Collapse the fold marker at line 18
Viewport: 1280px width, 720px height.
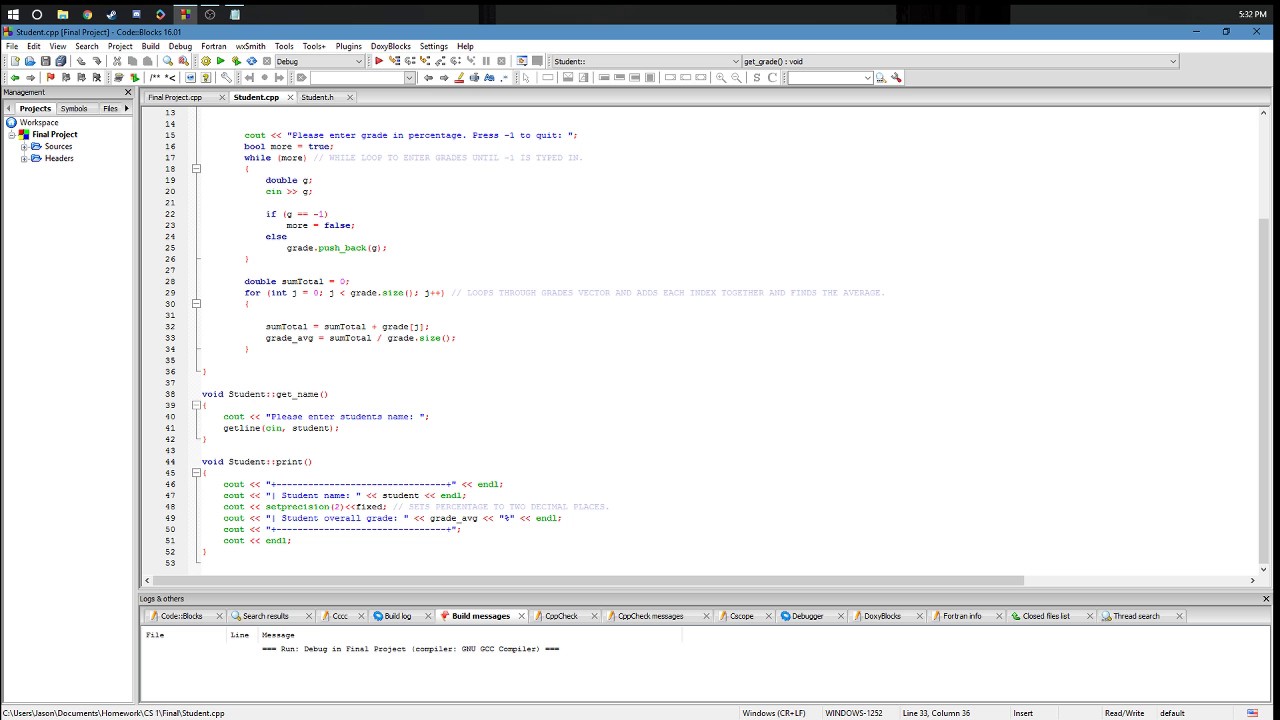196,169
